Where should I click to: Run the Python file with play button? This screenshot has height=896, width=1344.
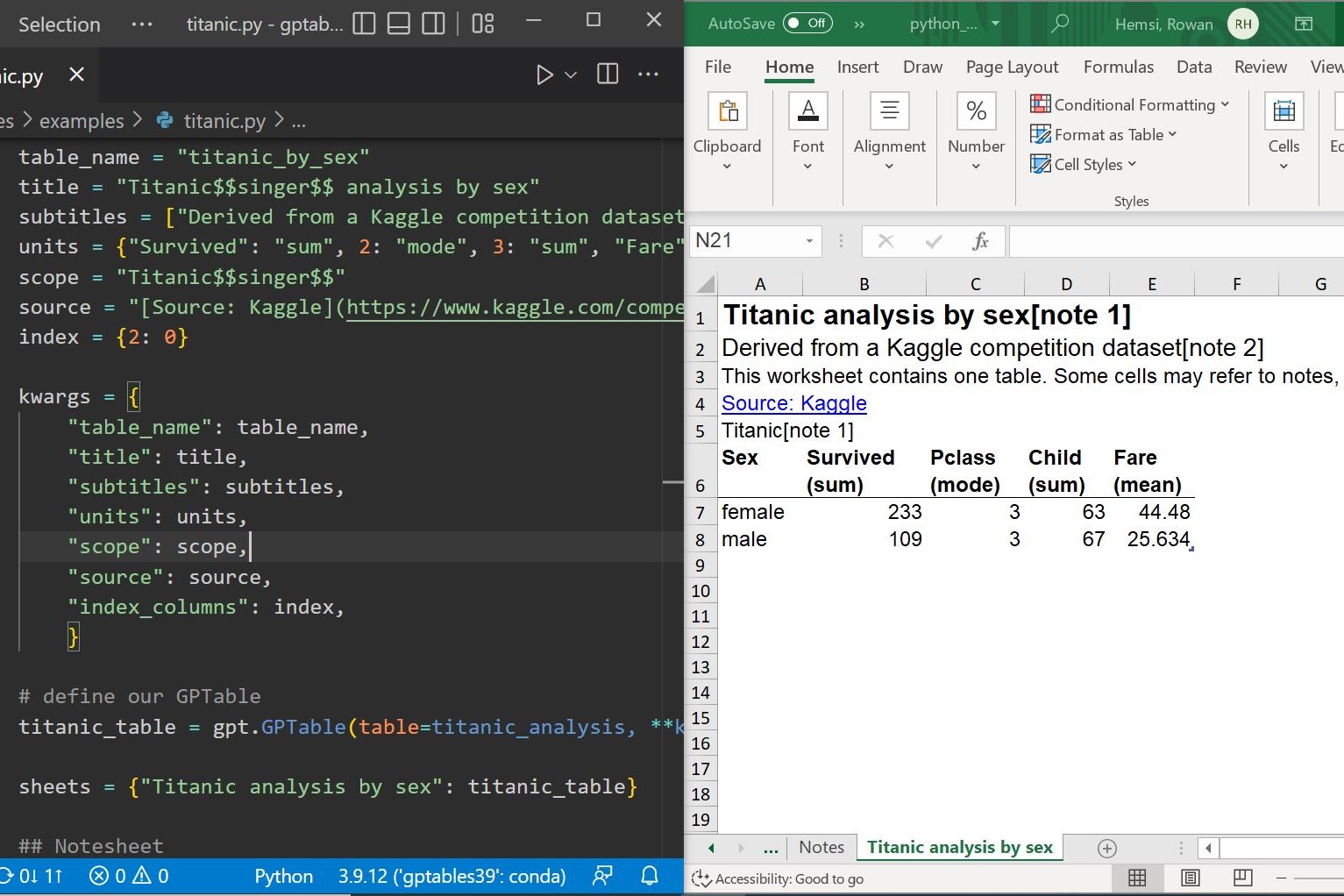click(x=544, y=75)
